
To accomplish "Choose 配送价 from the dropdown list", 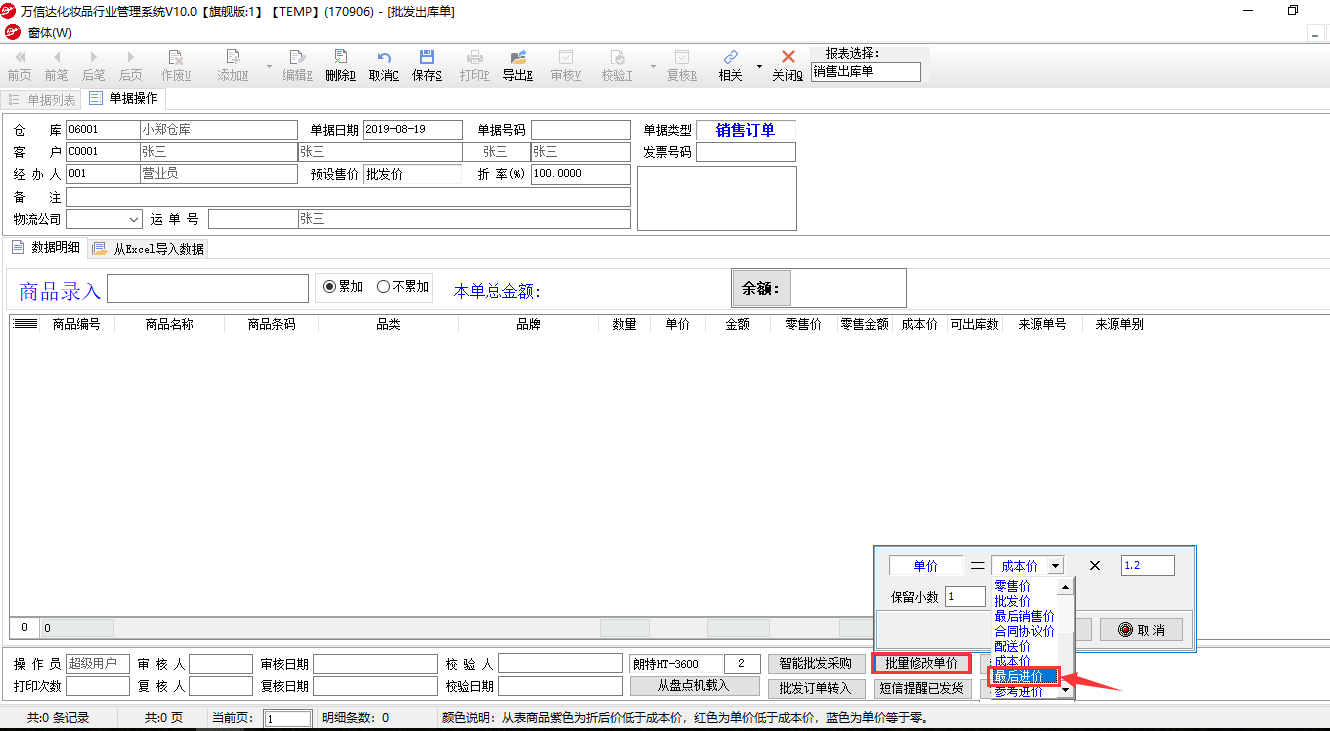I will pyautogui.click(x=1012, y=646).
